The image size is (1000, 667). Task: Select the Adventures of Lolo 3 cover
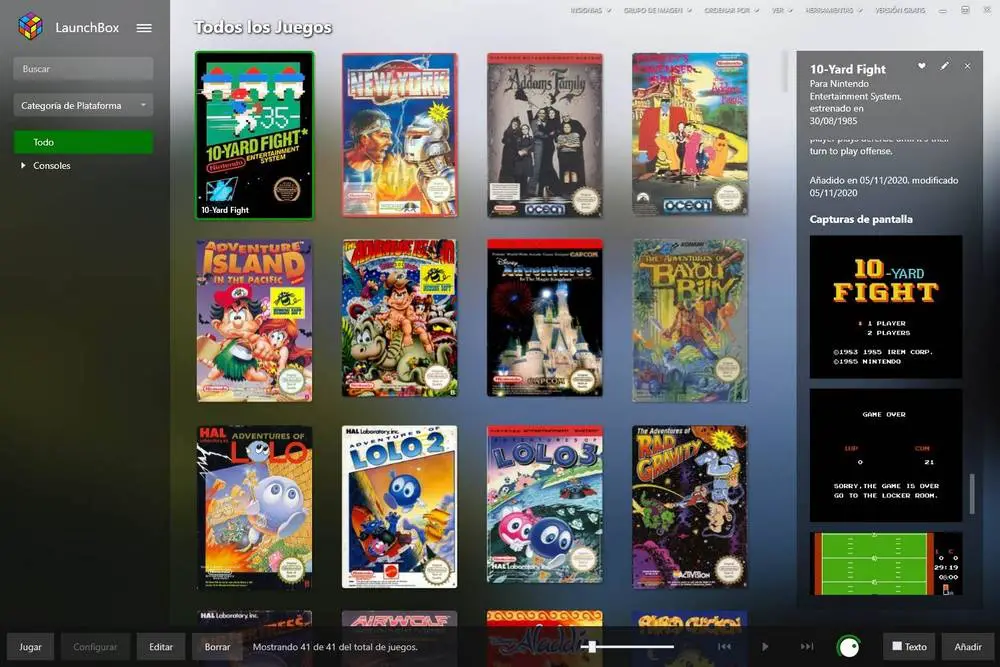coord(545,504)
